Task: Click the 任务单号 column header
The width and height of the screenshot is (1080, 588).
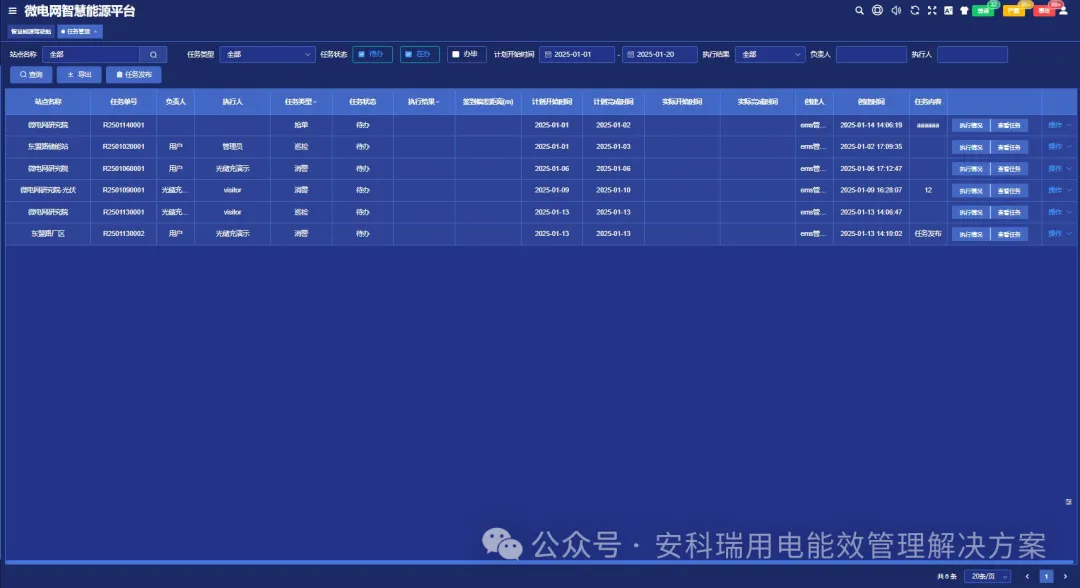Action: coord(123,102)
